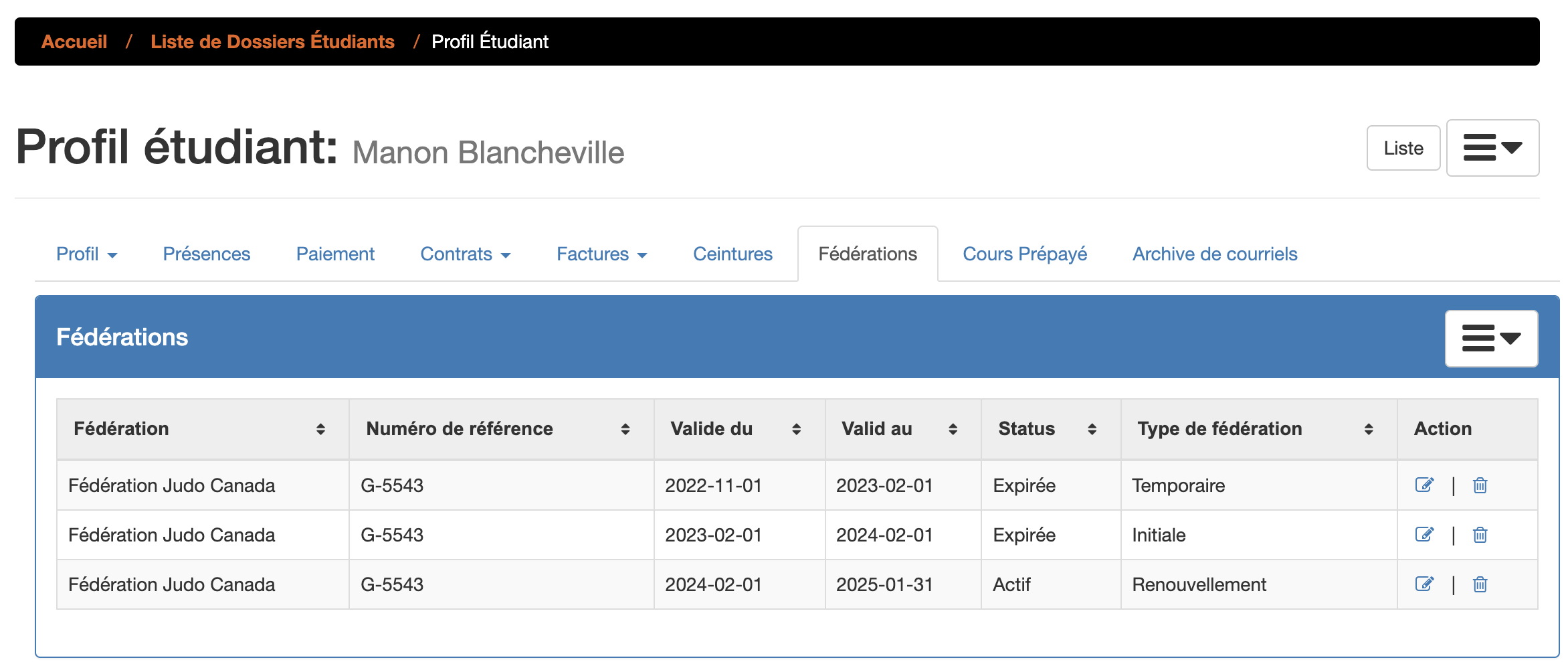1568x672 pixels.
Task: Delete the Renouvellement federation entry
Action: coord(1480,584)
